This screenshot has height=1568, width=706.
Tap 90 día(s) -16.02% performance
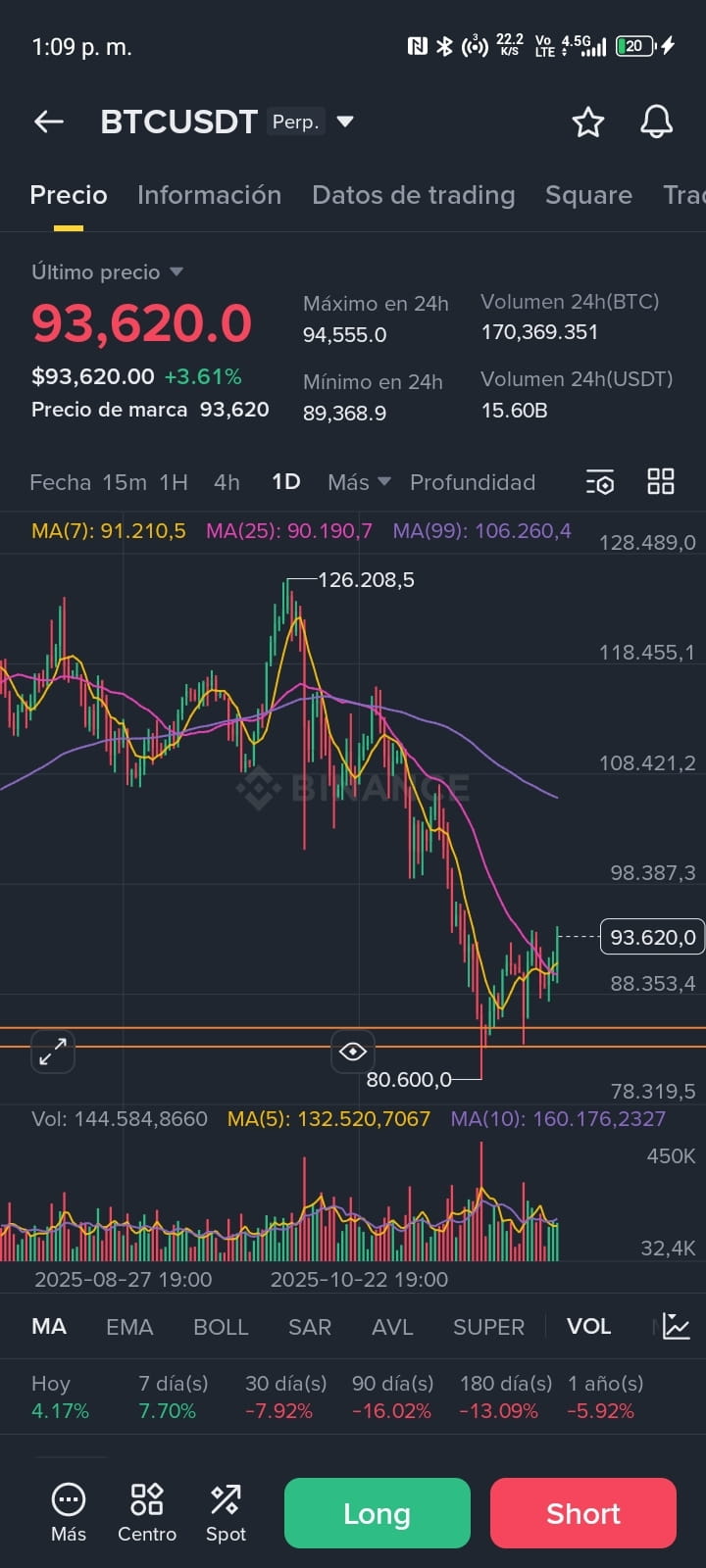pos(392,1397)
